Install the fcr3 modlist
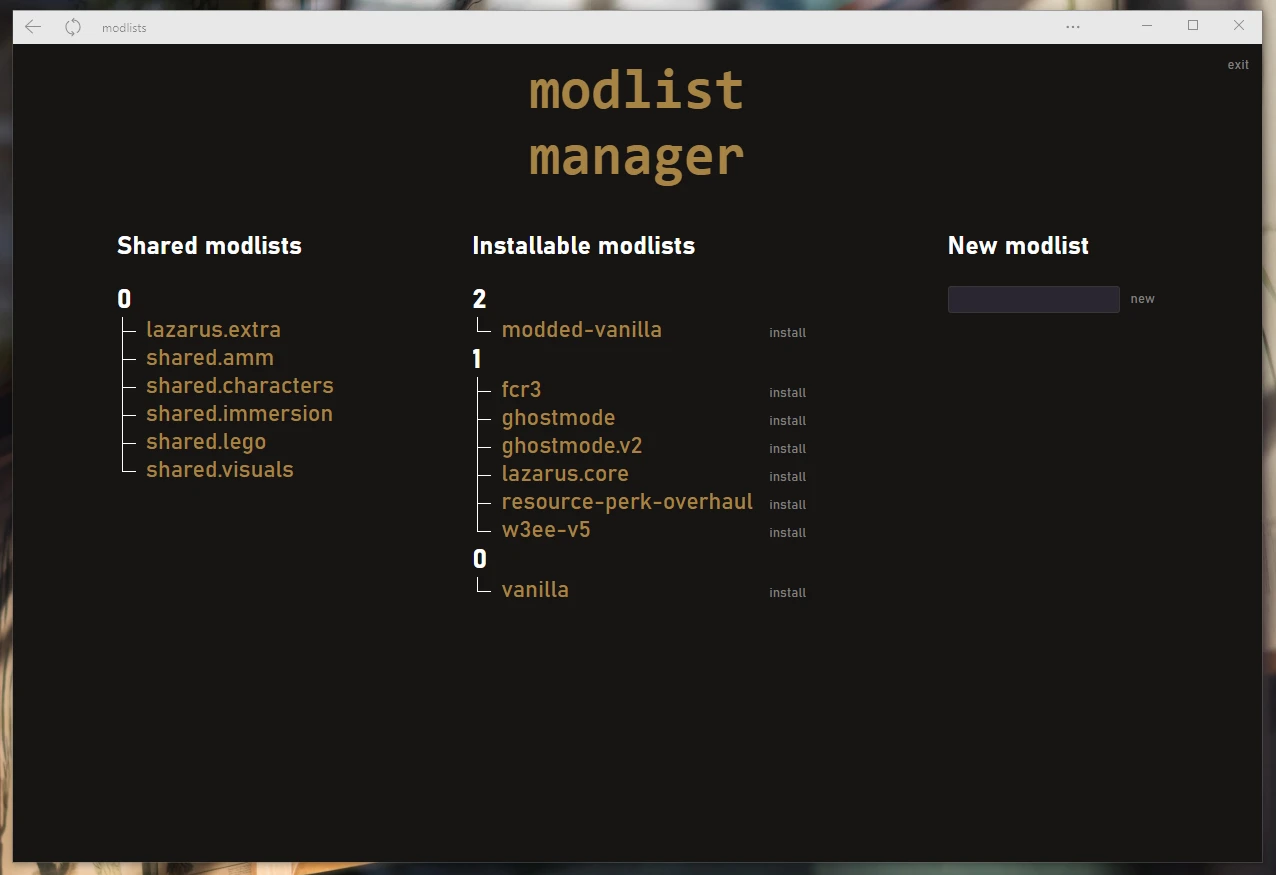Viewport: 1276px width, 875px height. 787,393
